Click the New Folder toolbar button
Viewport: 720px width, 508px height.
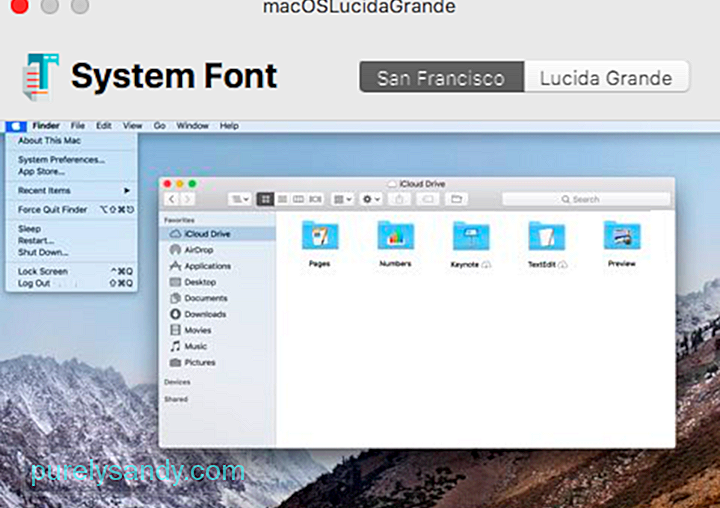[456, 199]
